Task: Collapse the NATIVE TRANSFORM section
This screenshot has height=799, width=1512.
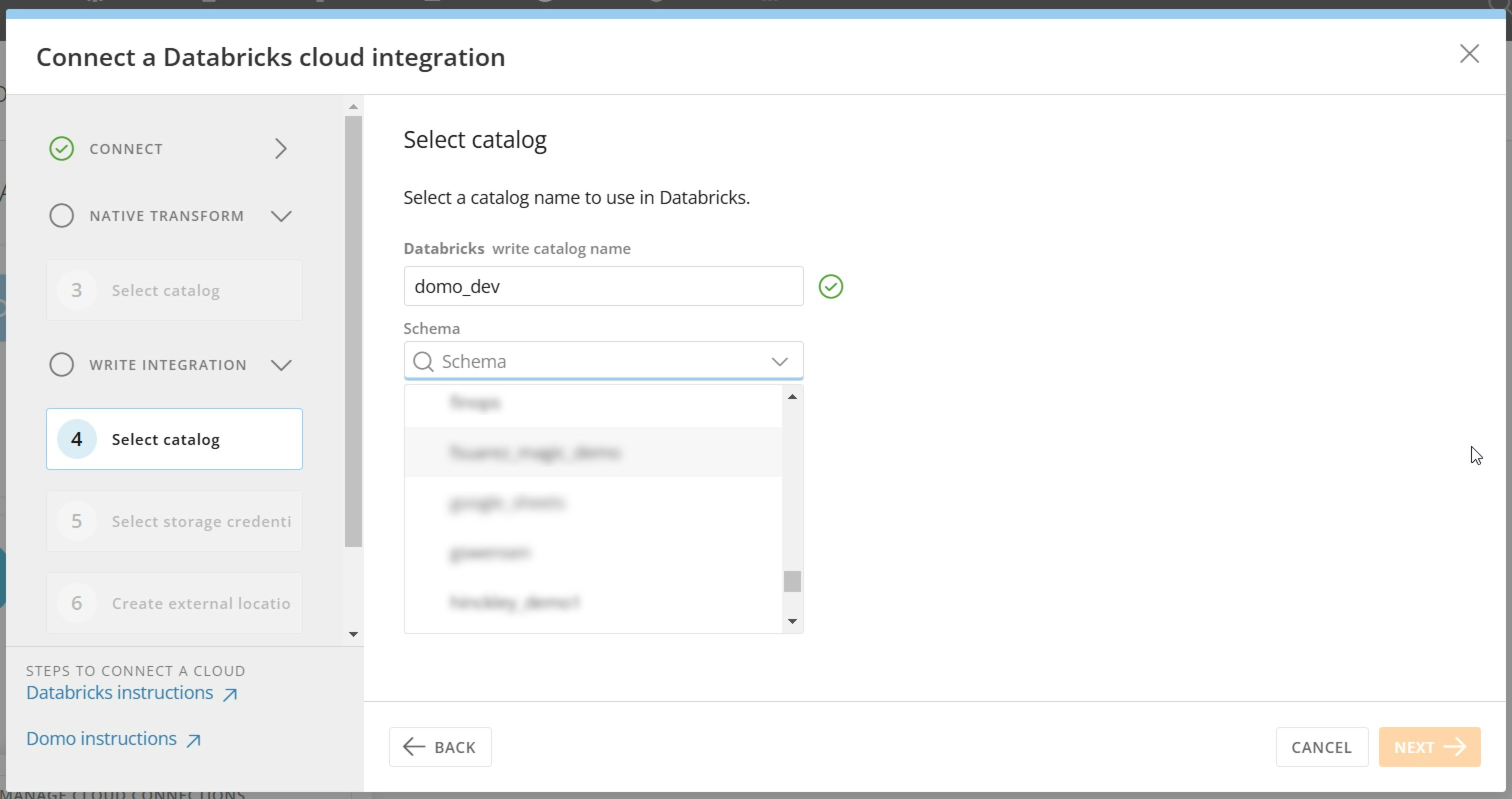Action: (281, 216)
